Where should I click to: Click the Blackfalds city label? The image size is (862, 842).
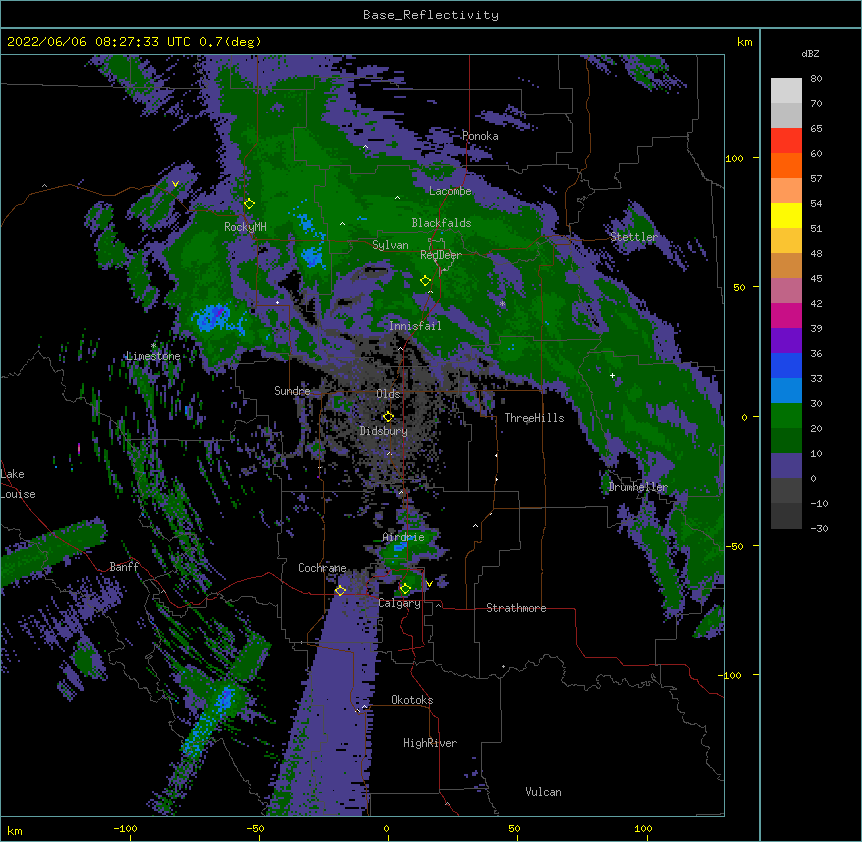pyautogui.click(x=441, y=223)
